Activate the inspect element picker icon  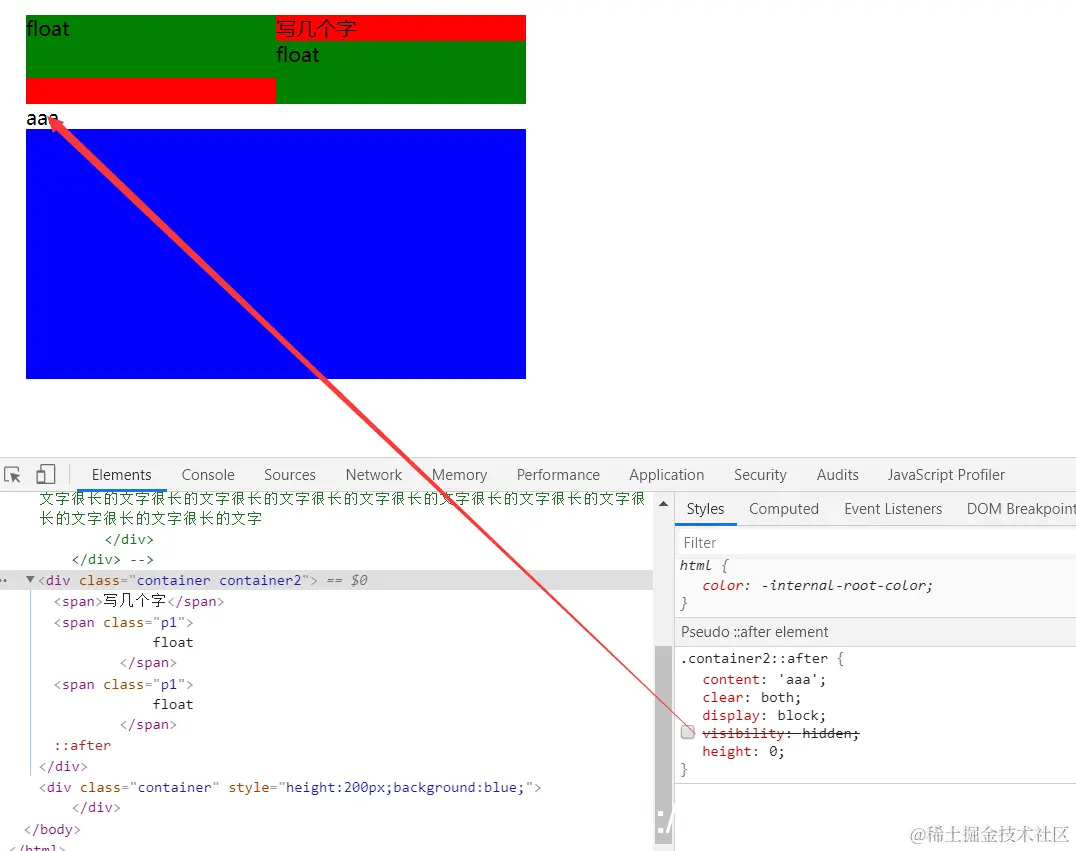pos(12,474)
